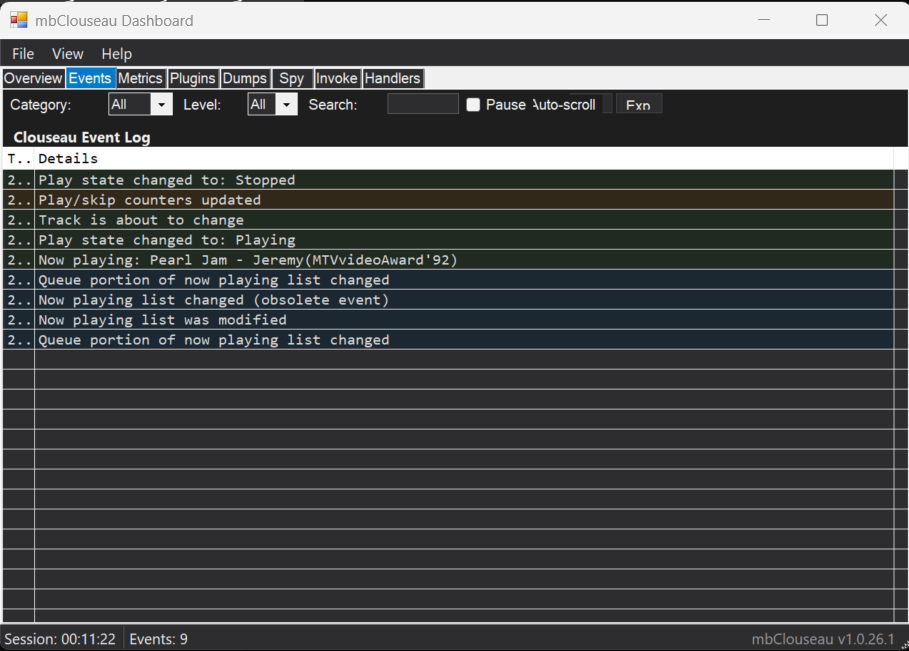The width and height of the screenshot is (909, 651).
Task: Click the mbClouseau app icon in title bar
Action: click(x=19, y=20)
